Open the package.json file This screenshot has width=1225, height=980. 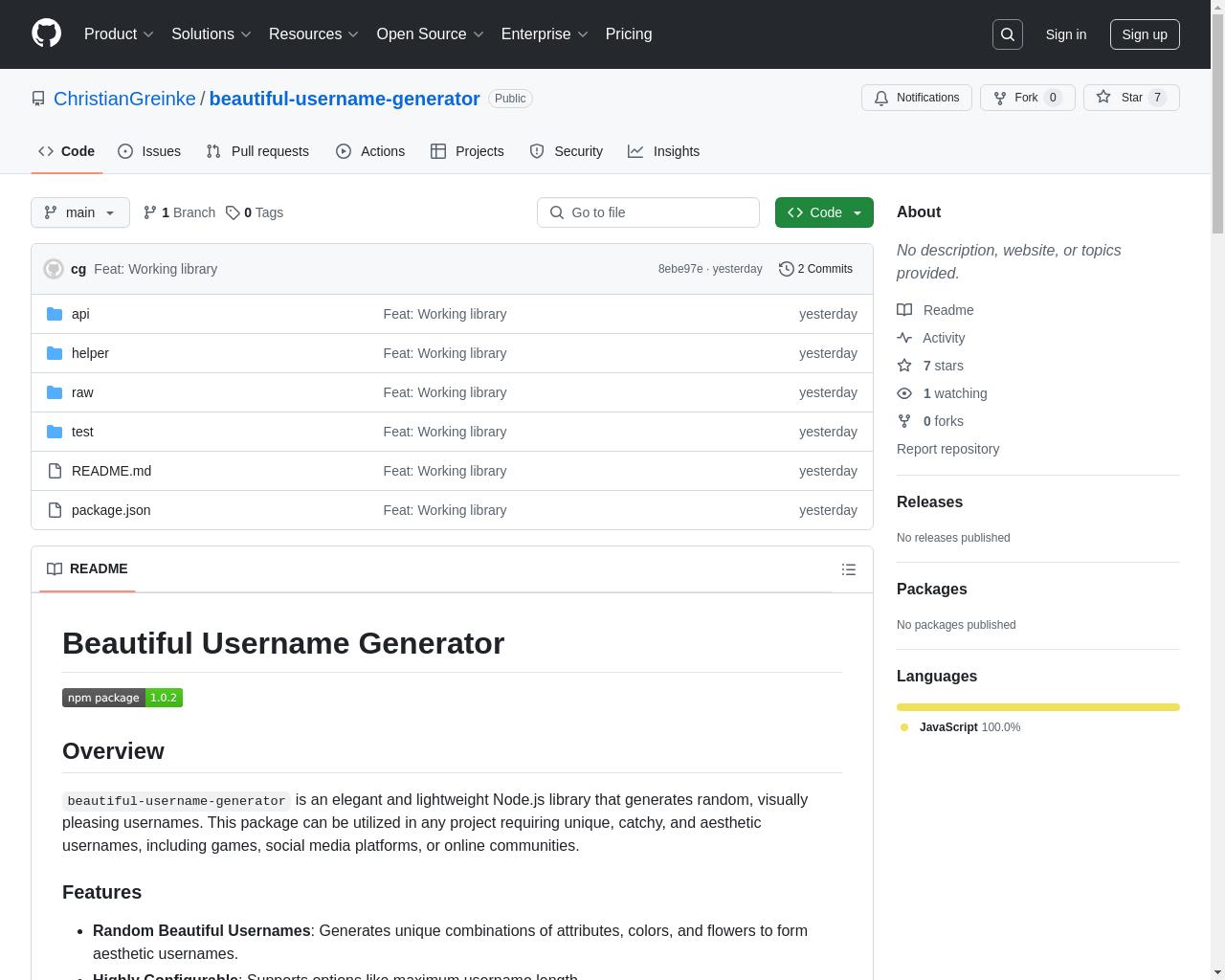point(111,510)
